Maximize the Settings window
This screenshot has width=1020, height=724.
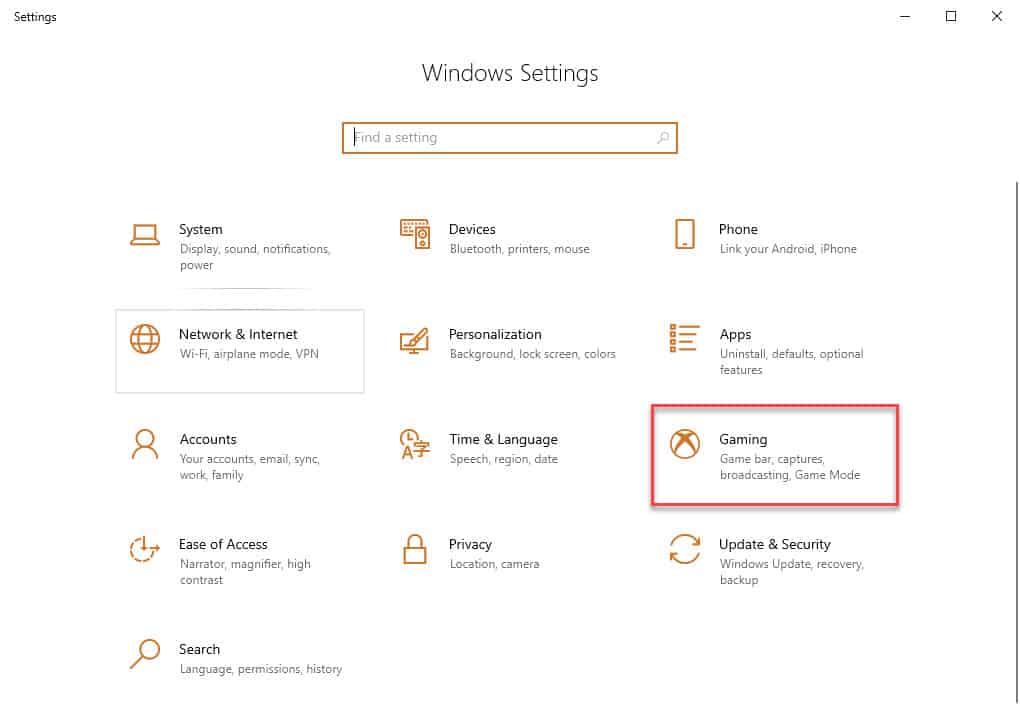click(x=951, y=16)
